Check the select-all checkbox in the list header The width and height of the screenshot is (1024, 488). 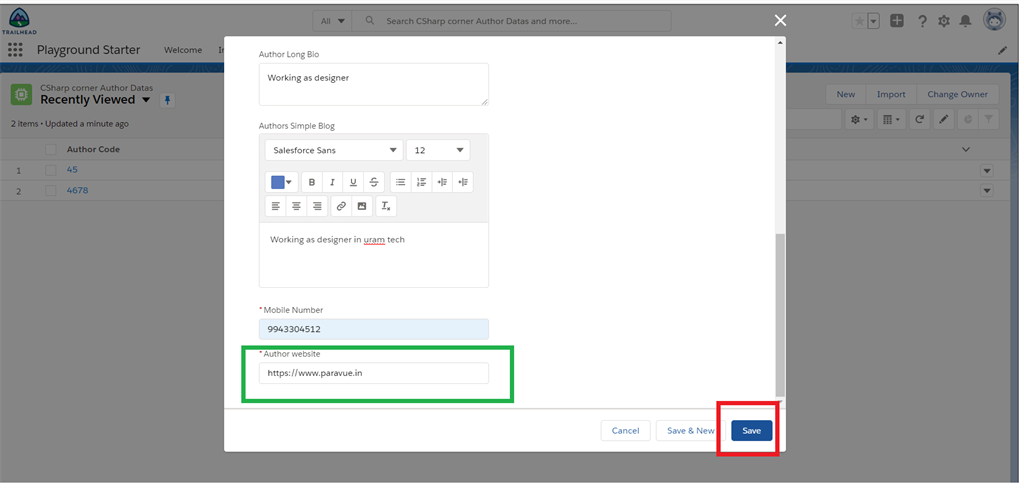click(x=51, y=150)
